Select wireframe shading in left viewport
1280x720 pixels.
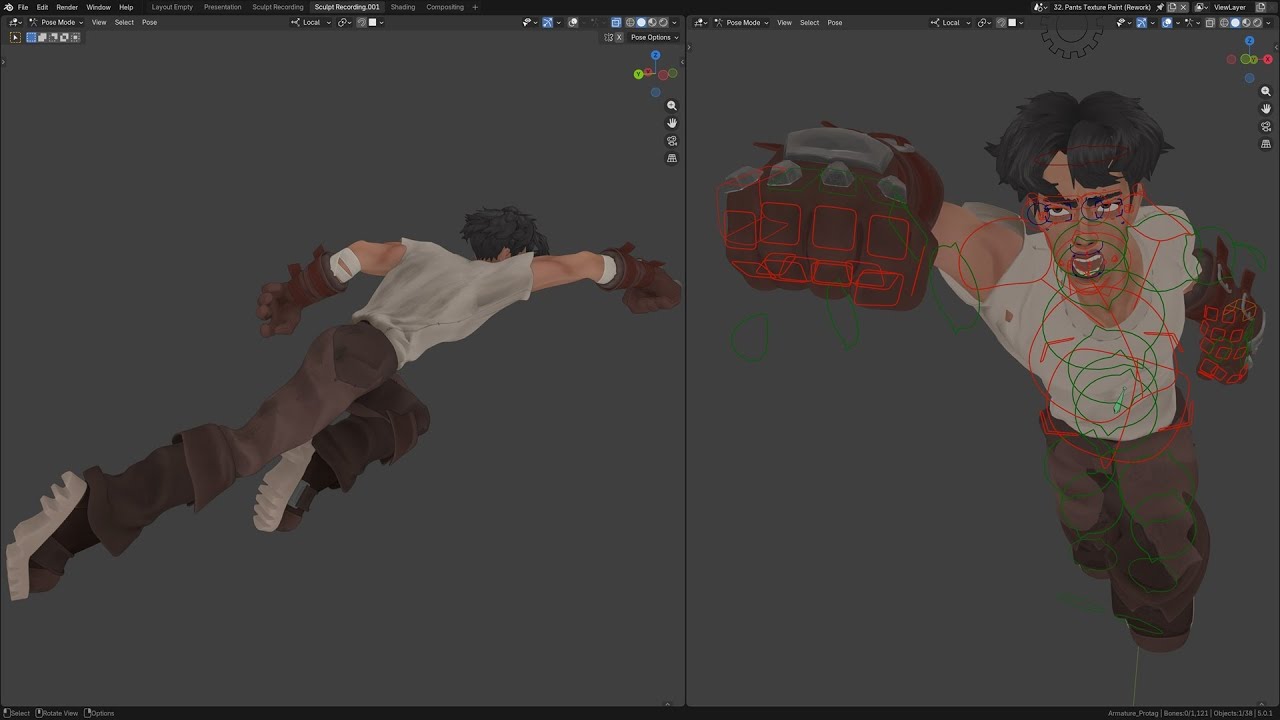(630, 22)
